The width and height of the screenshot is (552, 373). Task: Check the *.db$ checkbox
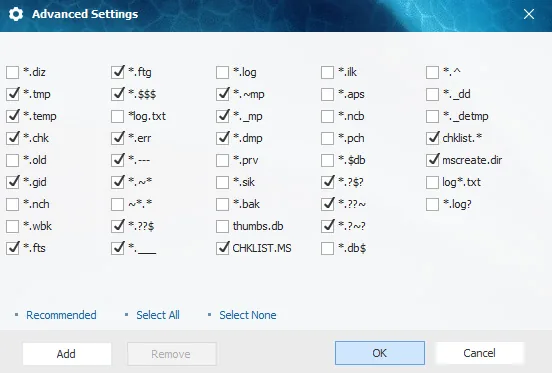coord(327,248)
